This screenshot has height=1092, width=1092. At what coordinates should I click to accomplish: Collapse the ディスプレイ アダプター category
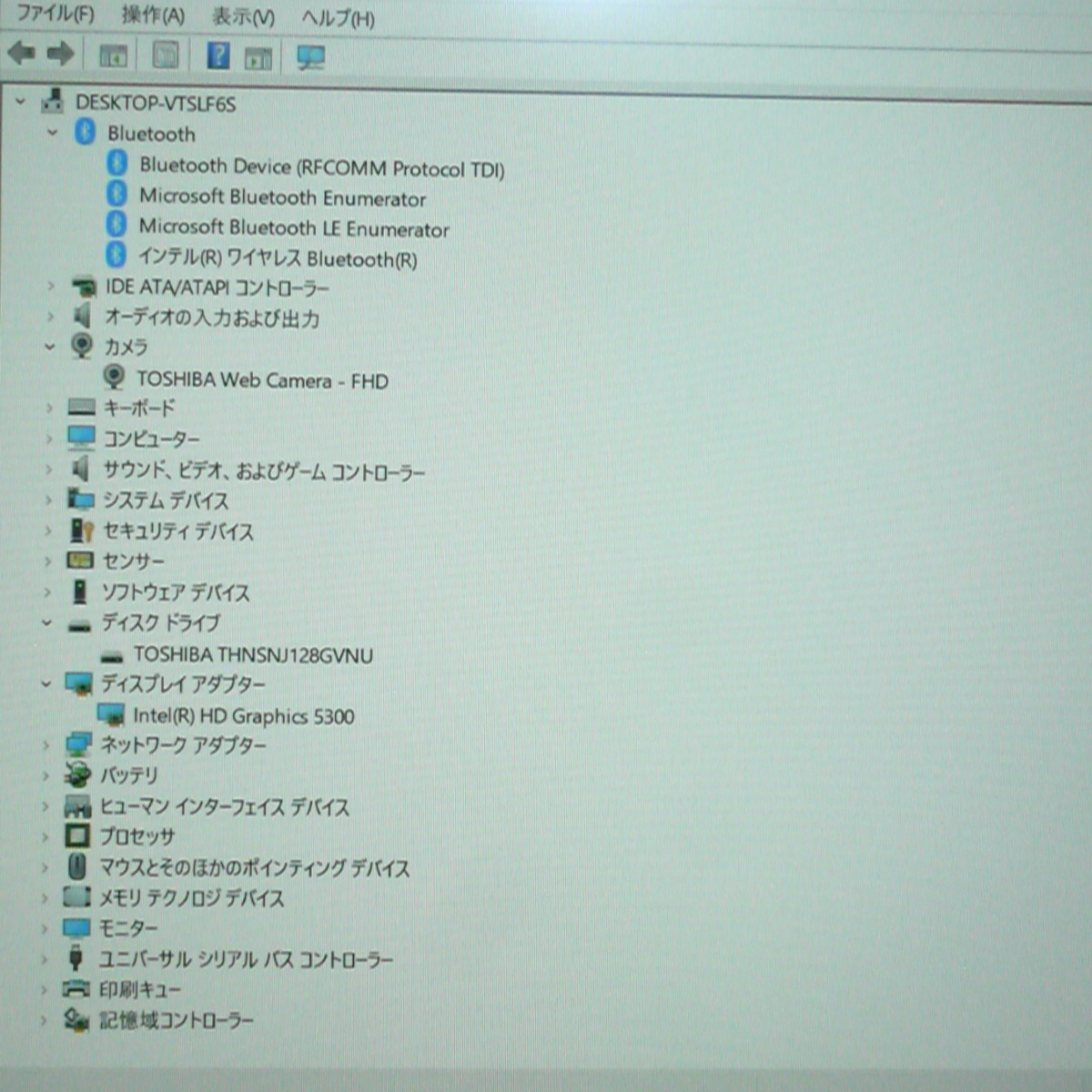(46, 683)
